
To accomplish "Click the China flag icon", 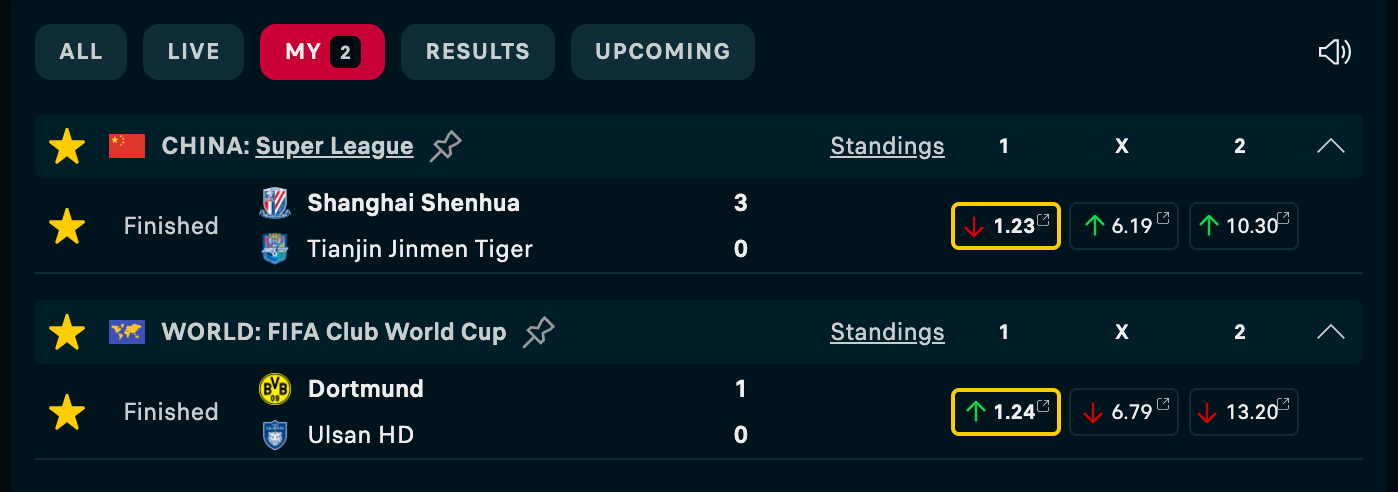I will (127, 146).
